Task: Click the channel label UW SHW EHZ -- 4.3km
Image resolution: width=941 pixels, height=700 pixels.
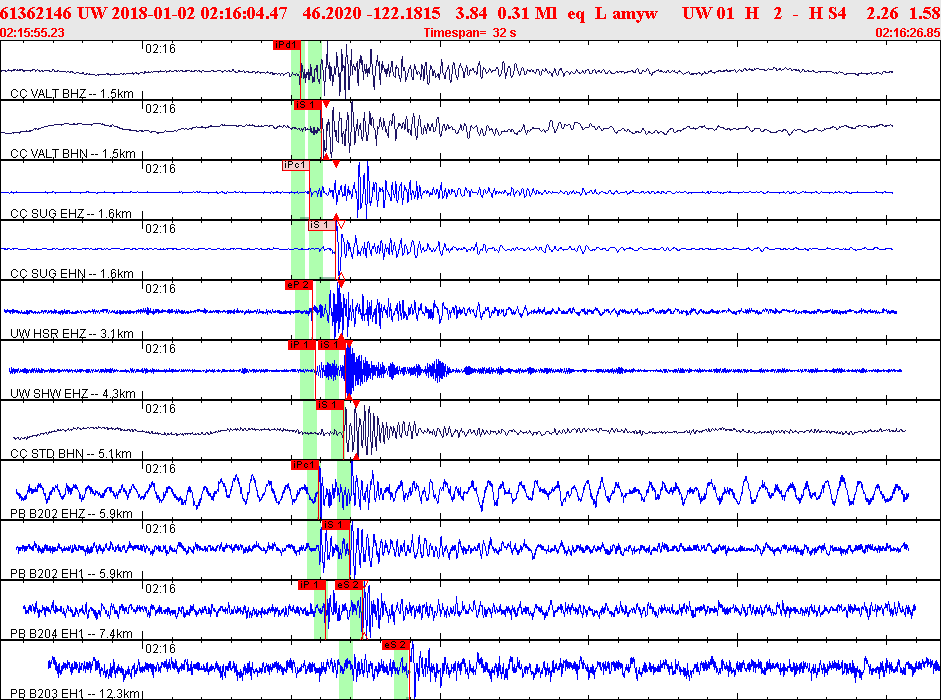Action: (73, 394)
